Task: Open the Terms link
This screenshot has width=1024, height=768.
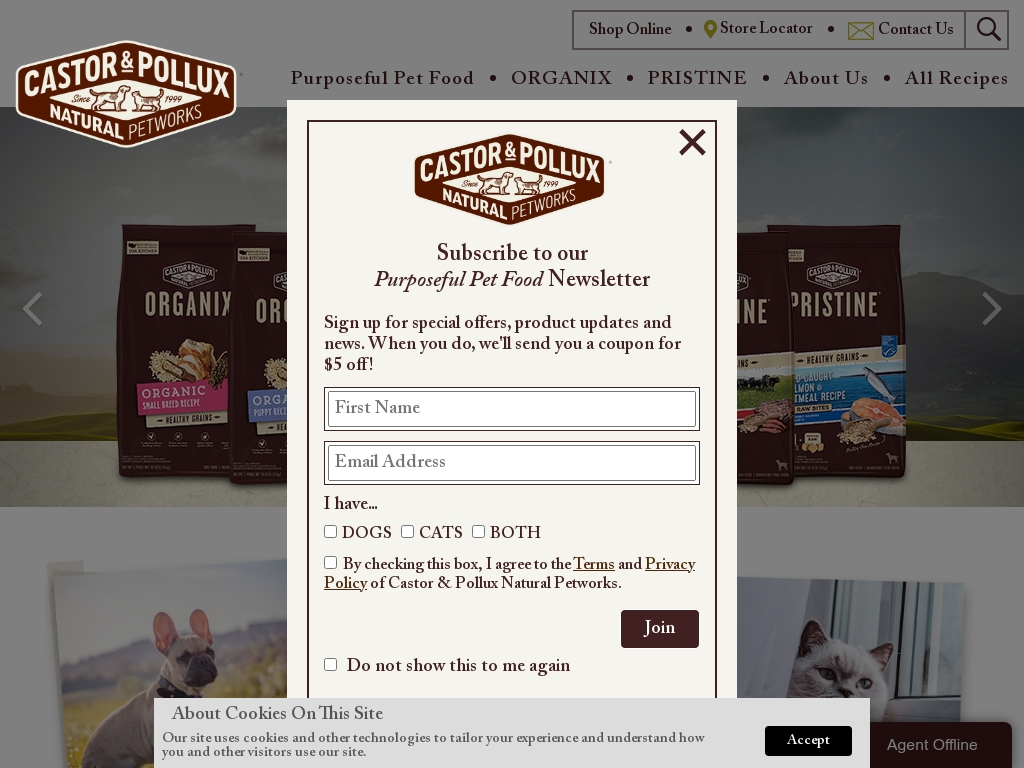Action: click(x=594, y=564)
